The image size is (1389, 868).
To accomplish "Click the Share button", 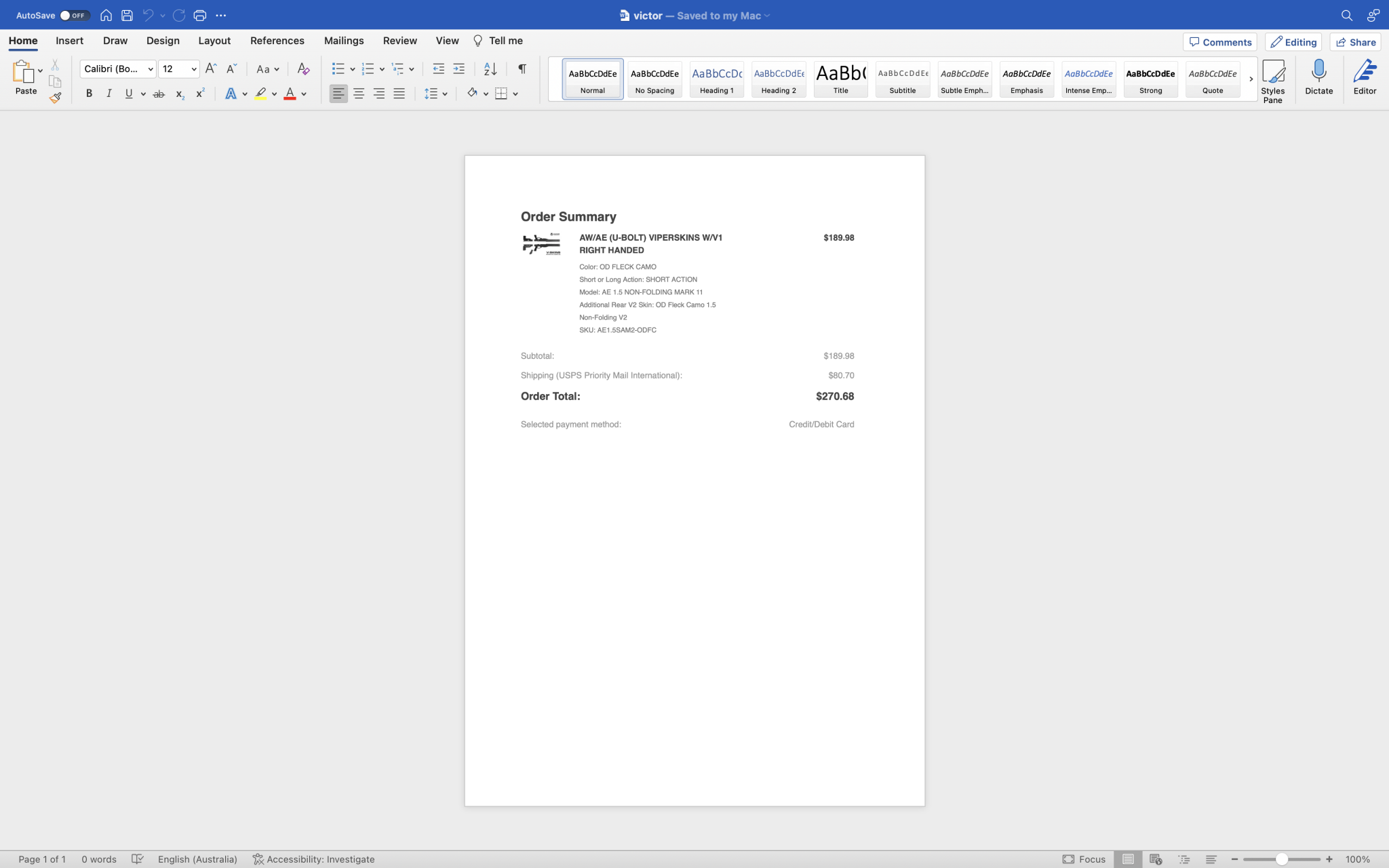I will (1355, 42).
